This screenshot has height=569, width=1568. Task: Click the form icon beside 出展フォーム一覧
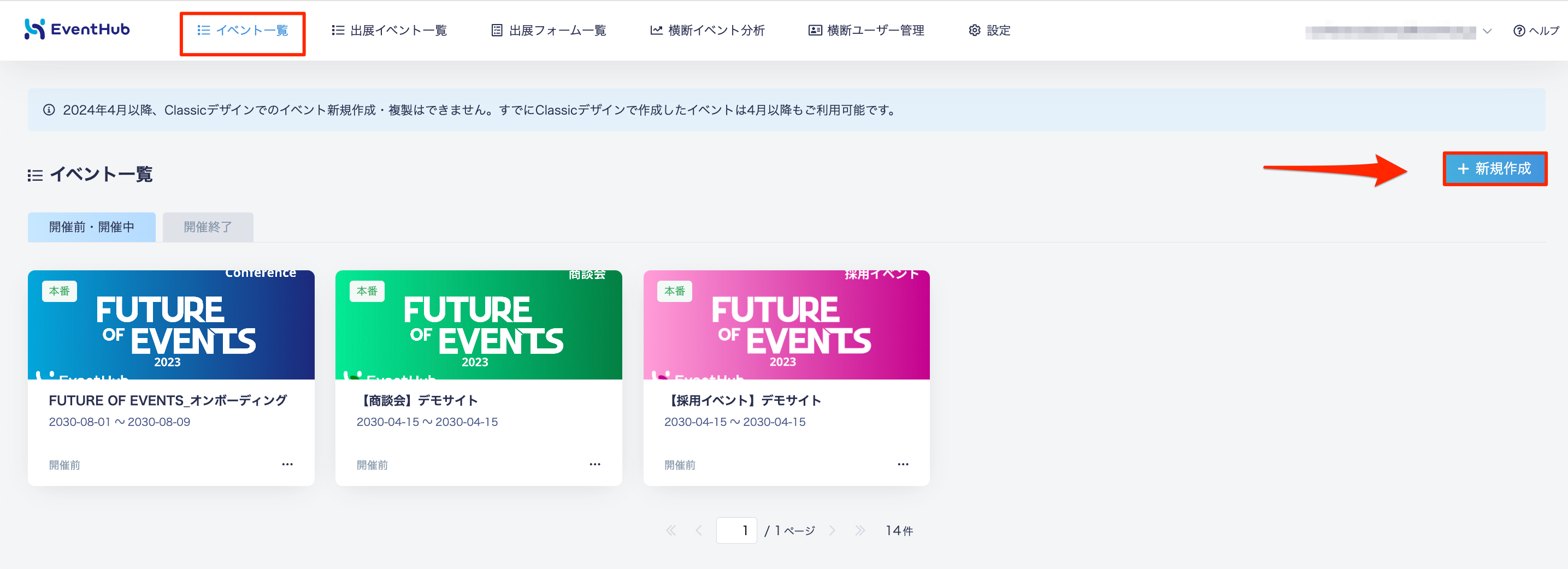pyautogui.click(x=497, y=31)
